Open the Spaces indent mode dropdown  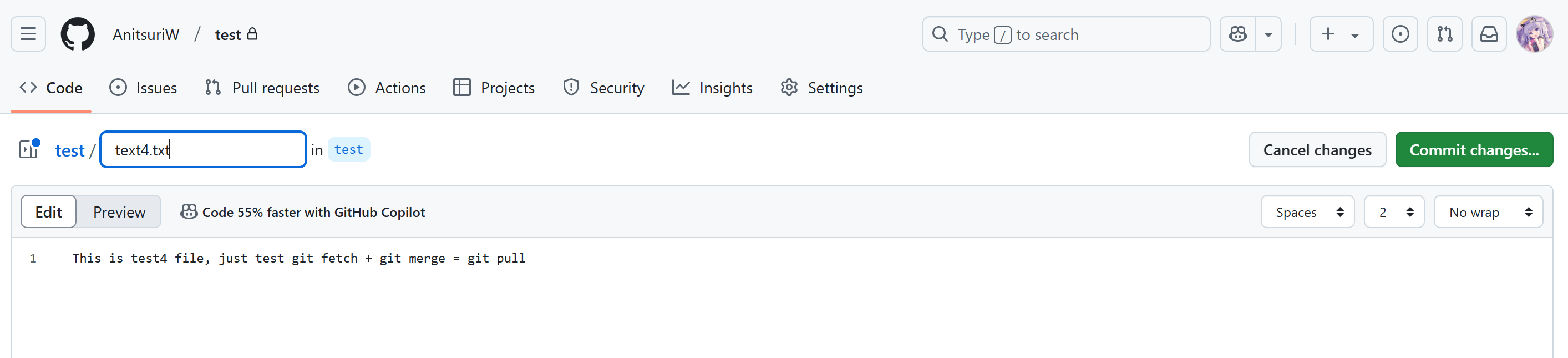coord(1307,212)
